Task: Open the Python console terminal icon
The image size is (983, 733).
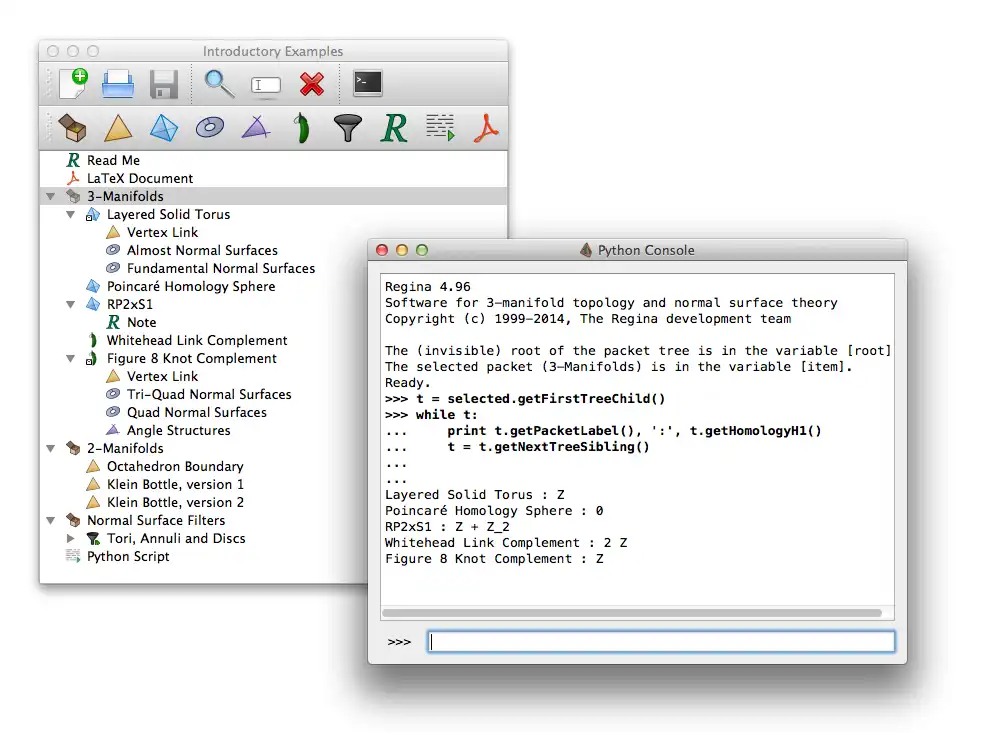Action: [x=367, y=83]
